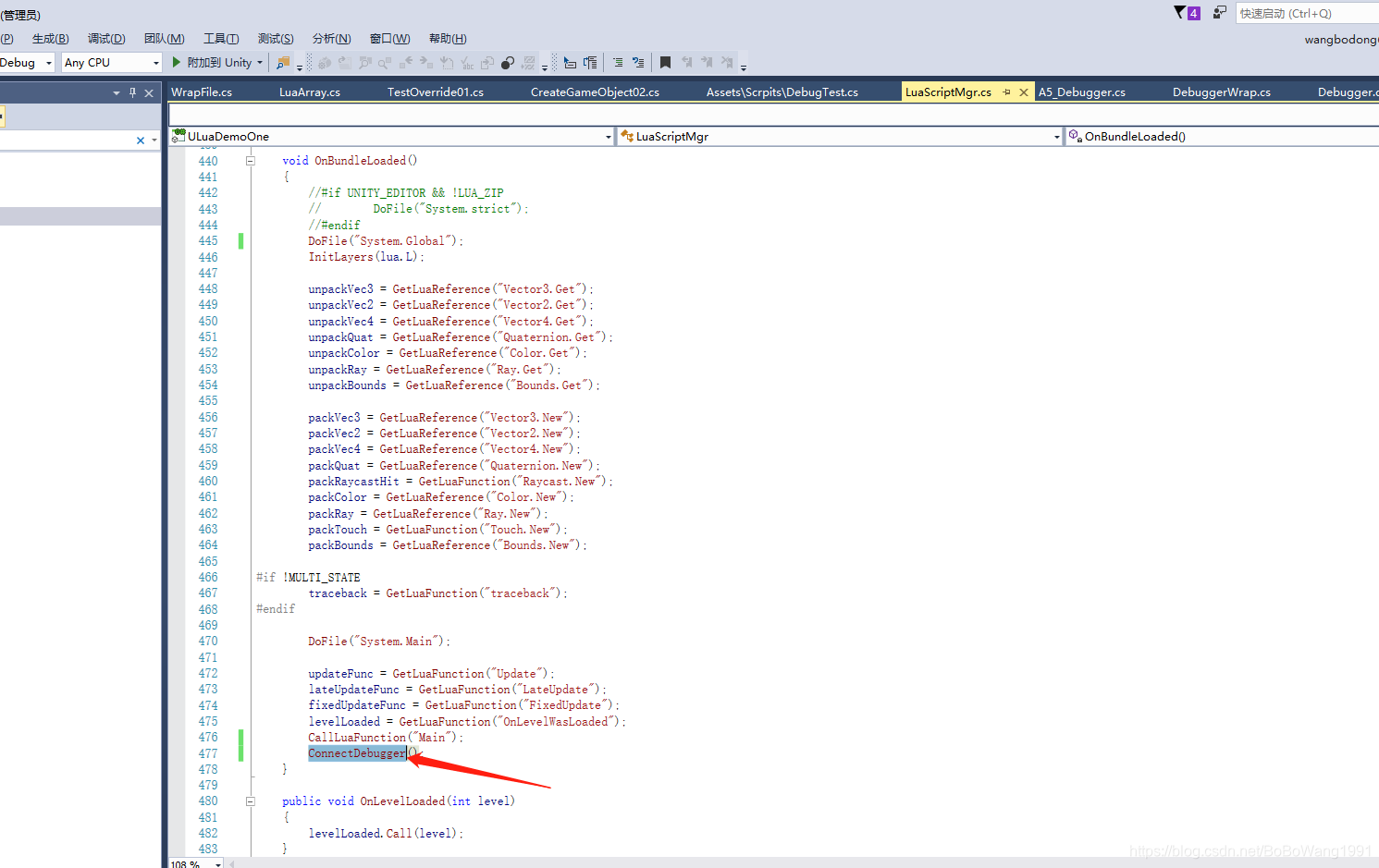Screen dimensions: 1379x868
Task: Click the hatched grayed icon after breakpoints
Action: [528, 62]
